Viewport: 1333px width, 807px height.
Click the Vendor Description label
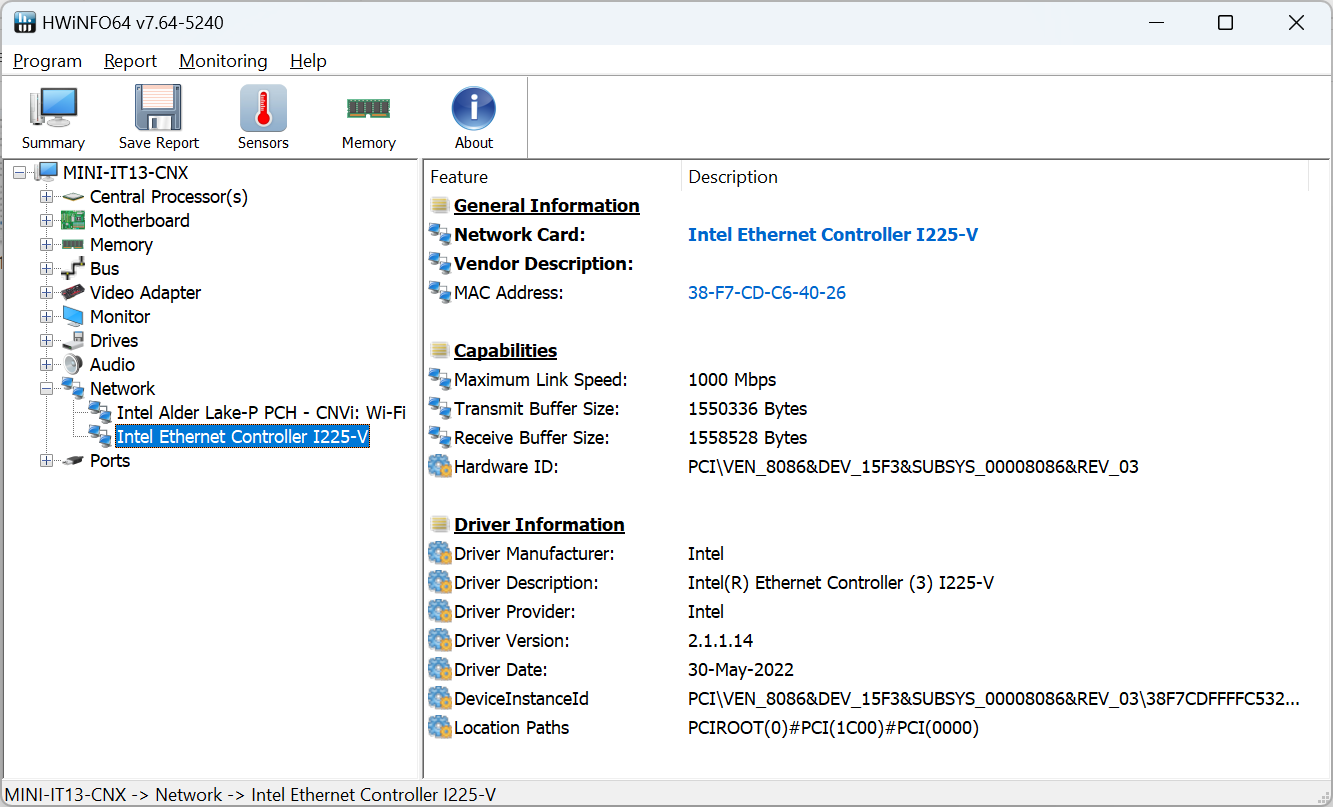[544, 263]
